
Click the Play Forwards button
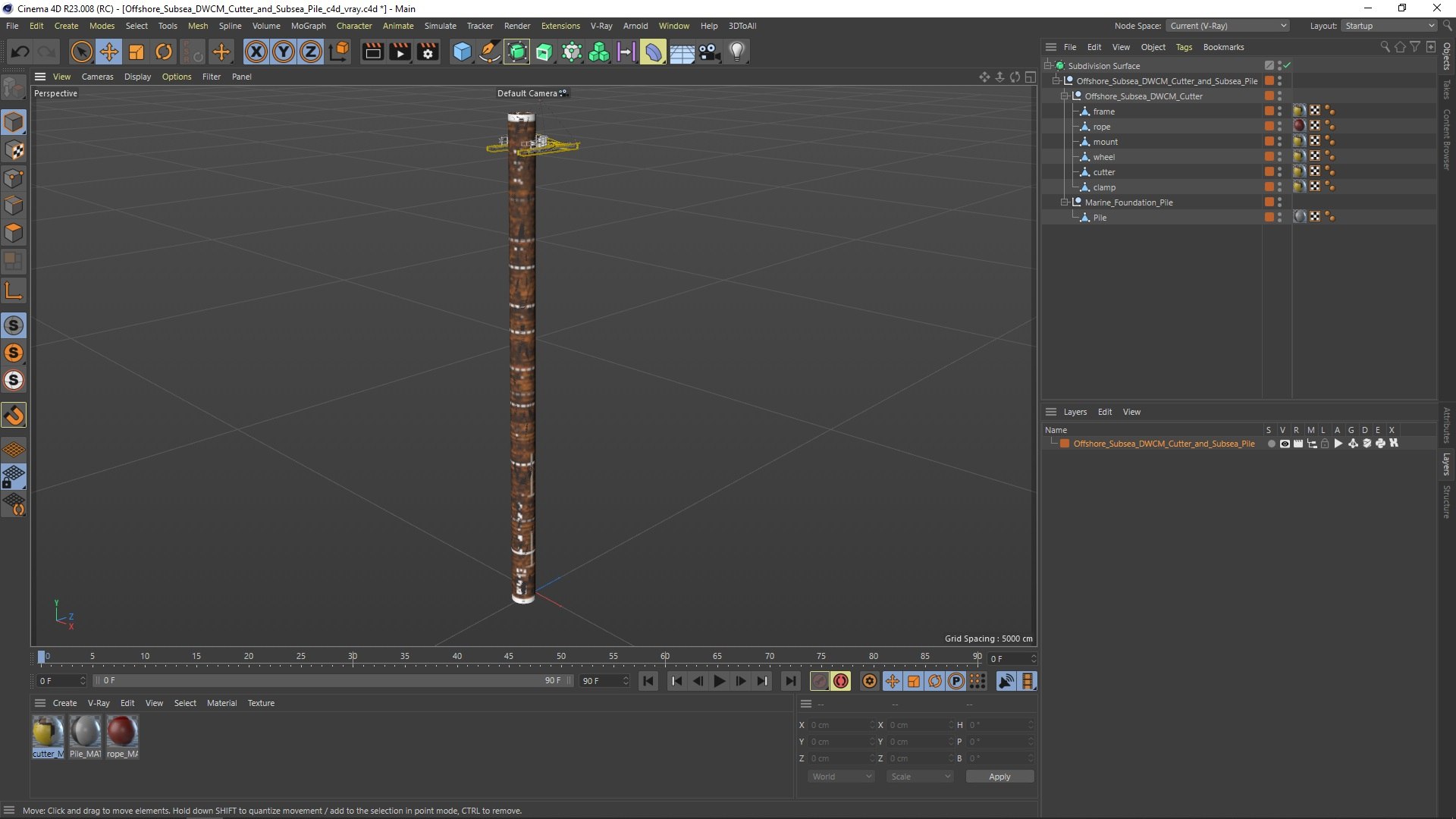[719, 681]
